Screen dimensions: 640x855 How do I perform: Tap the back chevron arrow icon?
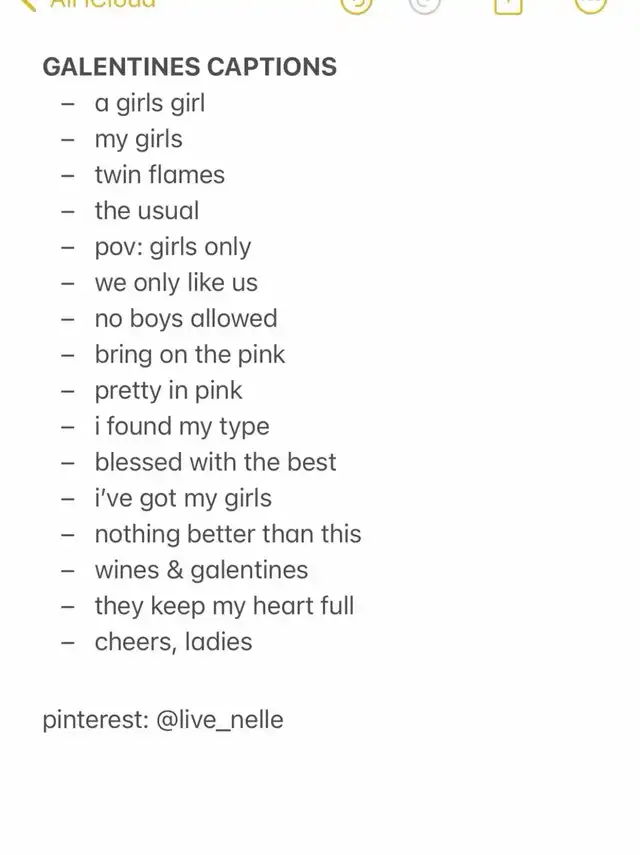(x=27, y=4)
